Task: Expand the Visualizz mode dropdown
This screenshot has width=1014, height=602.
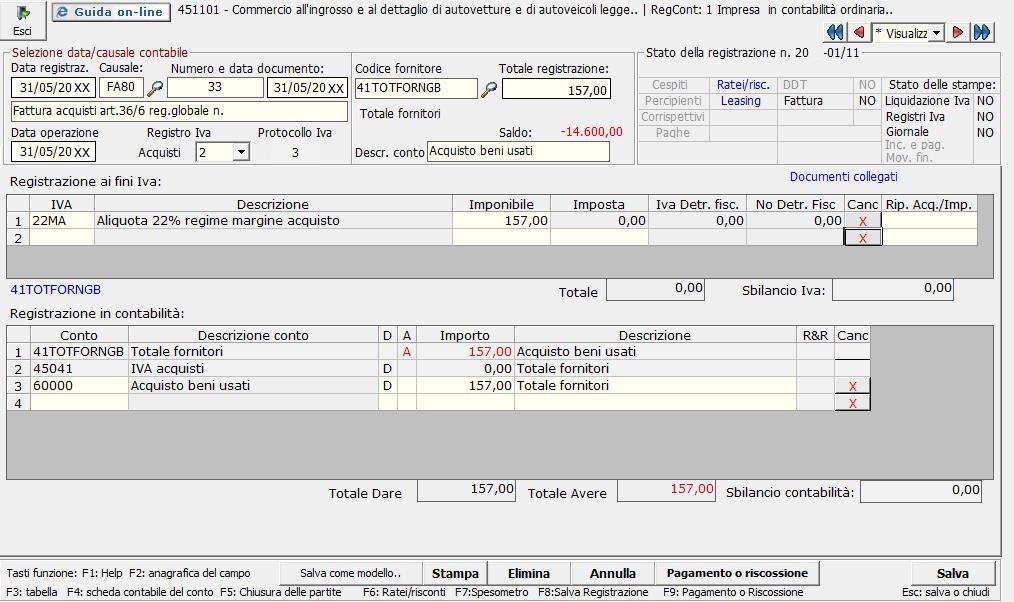Action: pos(936,33)
